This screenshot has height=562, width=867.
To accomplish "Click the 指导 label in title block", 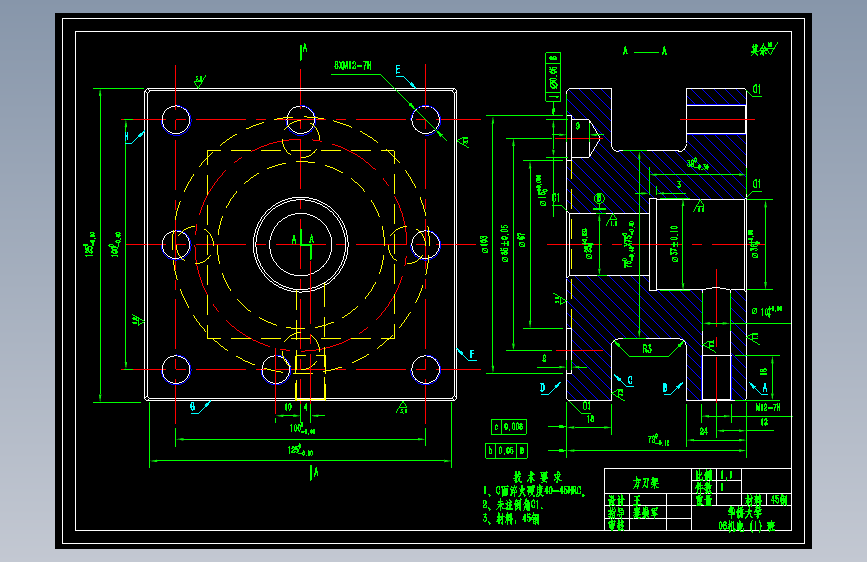I will point(617,512).
